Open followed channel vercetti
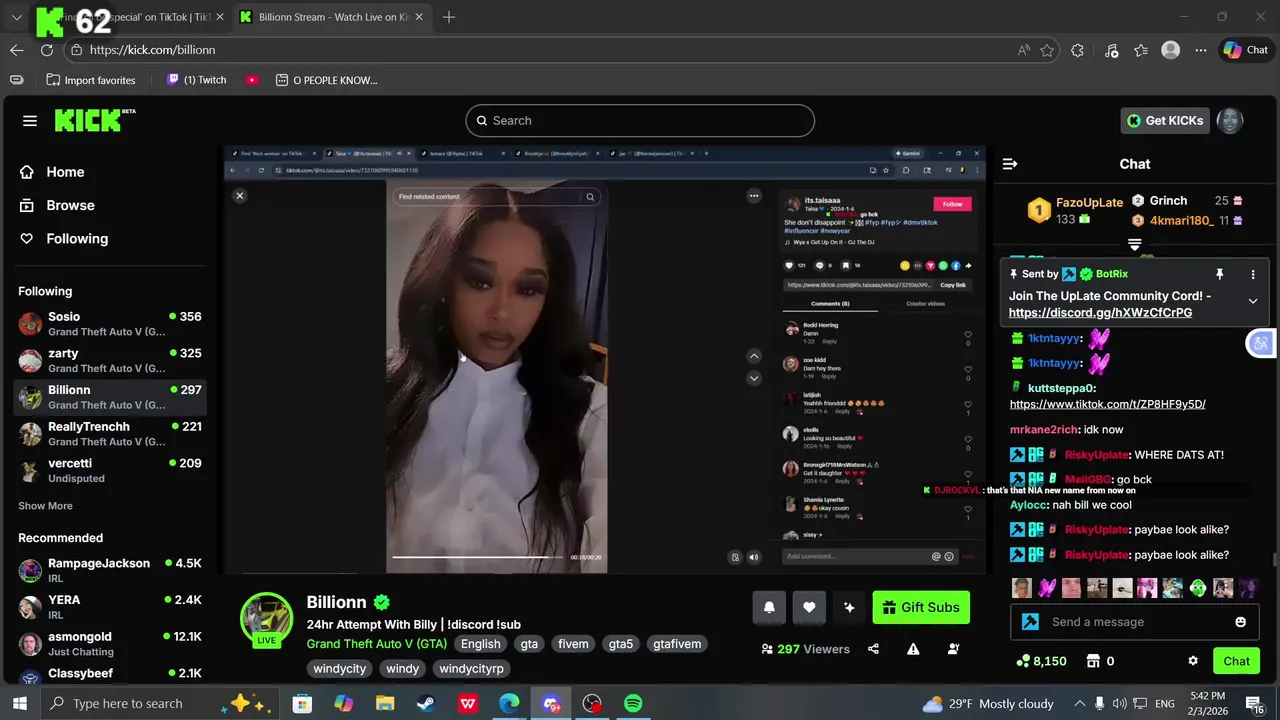 pyautogui.click(x=110, y=470)
